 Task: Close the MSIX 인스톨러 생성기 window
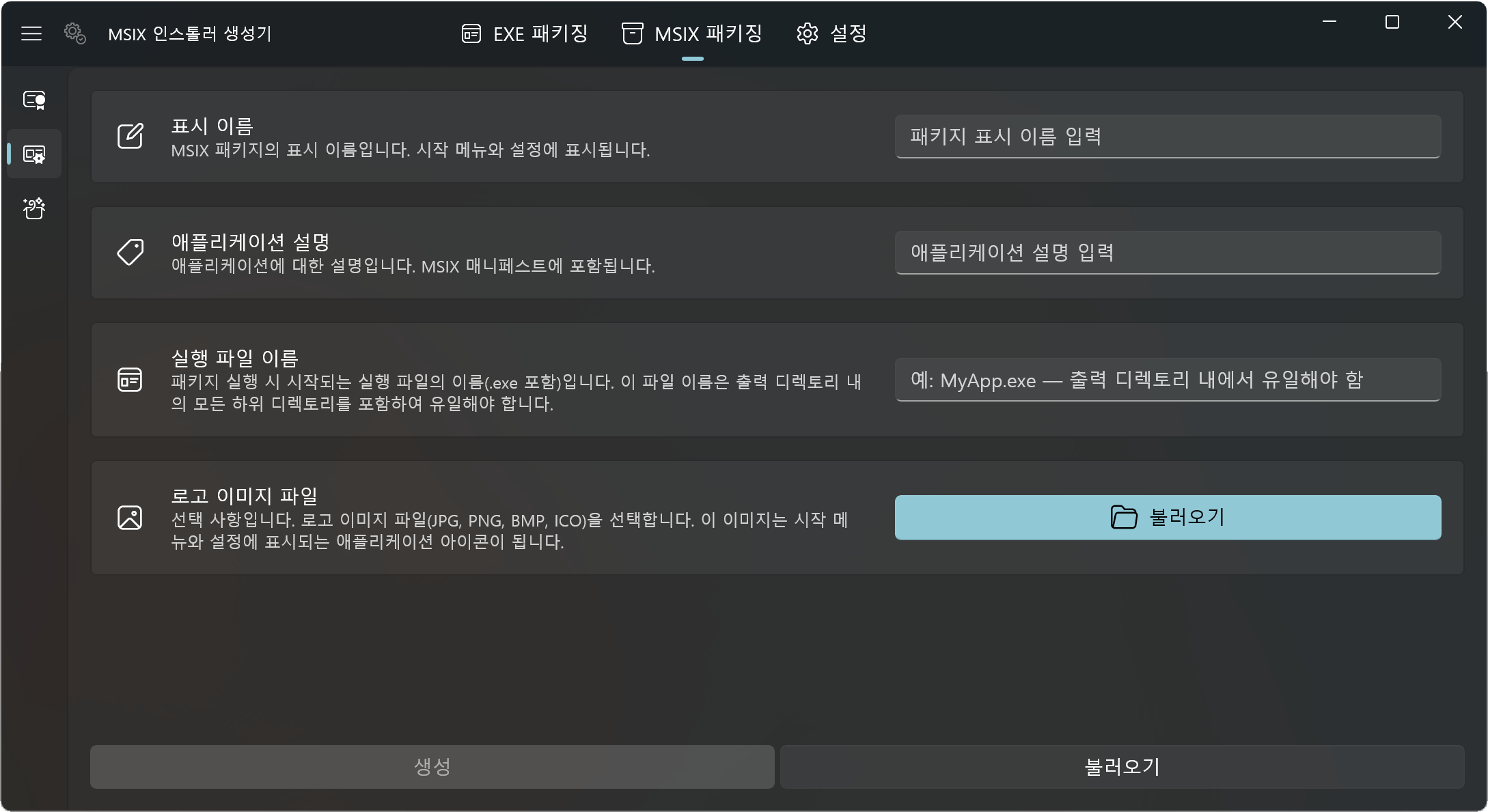click(x=1455, y=22)
